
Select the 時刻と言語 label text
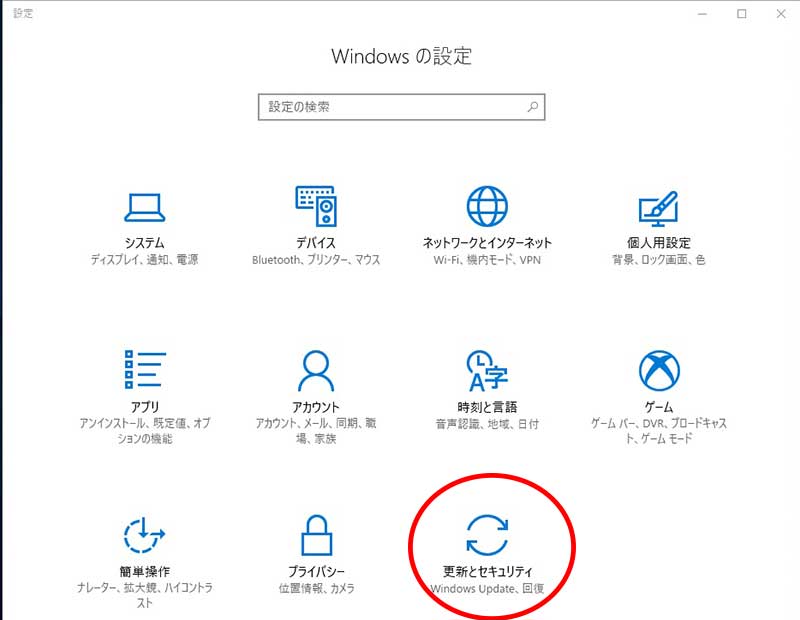[487, 408]
